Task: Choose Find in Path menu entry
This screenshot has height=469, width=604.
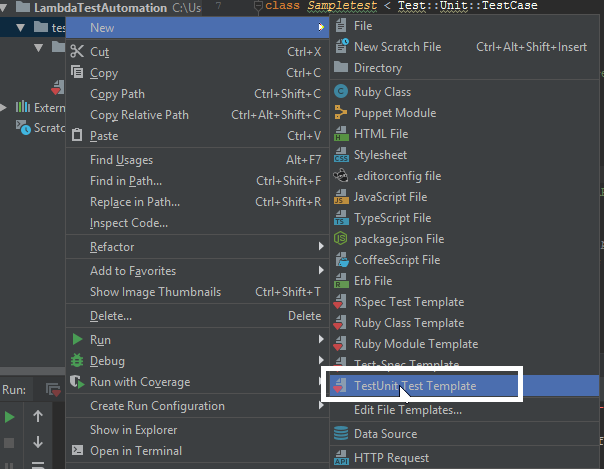Action: pos(126,181)
